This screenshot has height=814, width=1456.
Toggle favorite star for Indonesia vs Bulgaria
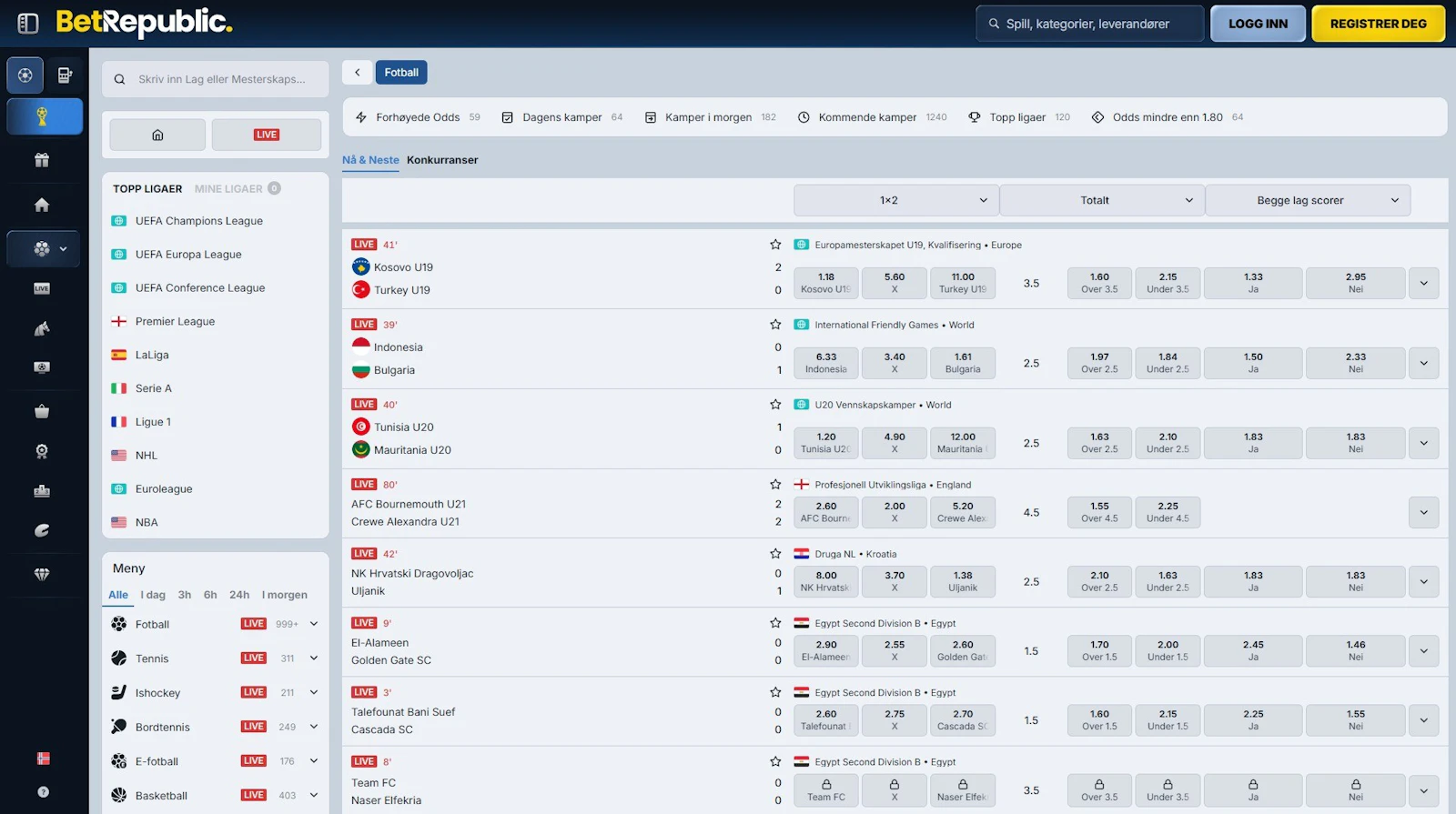[775, 325]
